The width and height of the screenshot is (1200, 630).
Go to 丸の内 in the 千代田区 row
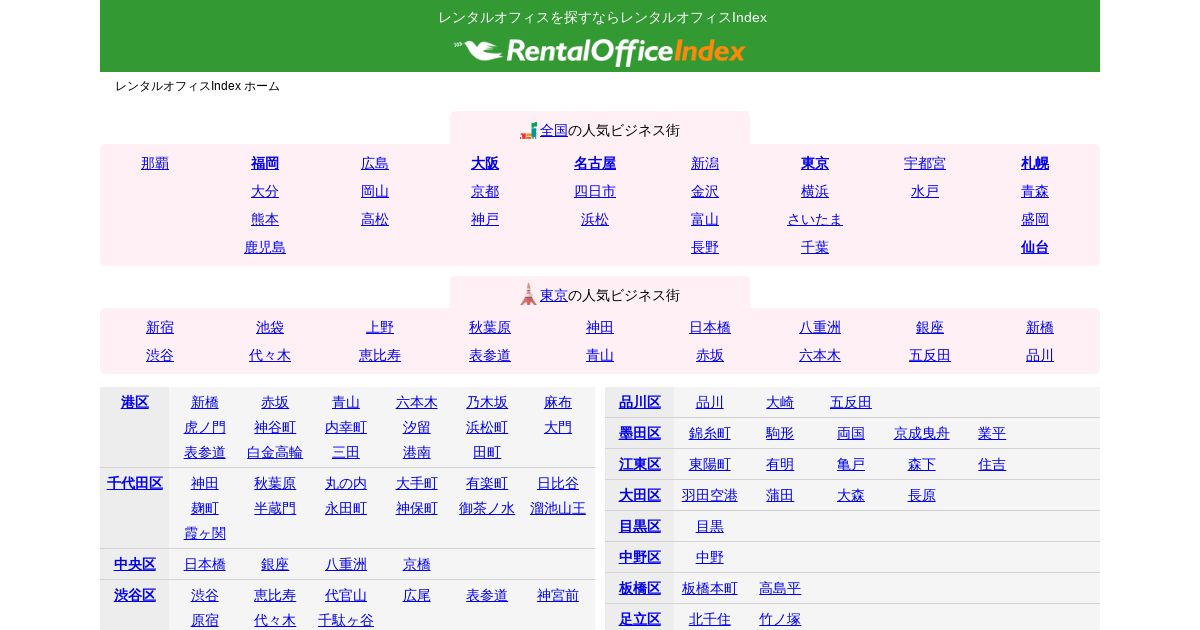346,483
